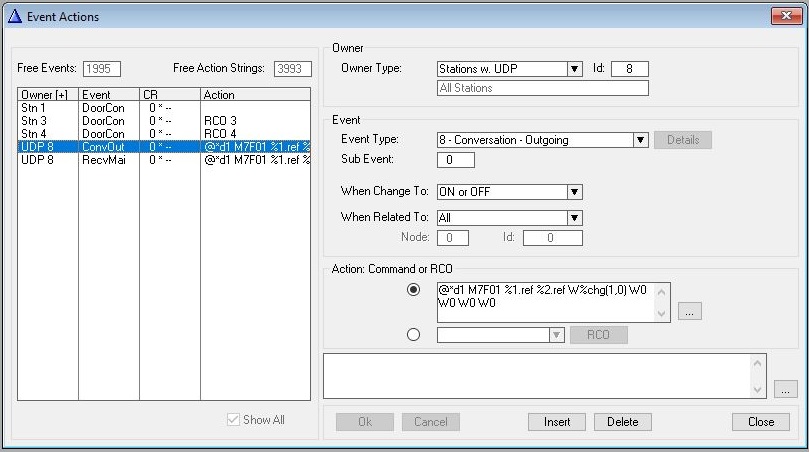Click the Close button
Screen dimensions: 809x452
(x=761, y=422)
